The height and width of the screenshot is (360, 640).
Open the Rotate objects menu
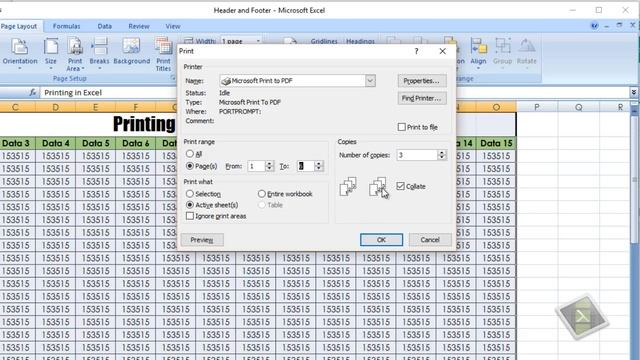point(527,53)
